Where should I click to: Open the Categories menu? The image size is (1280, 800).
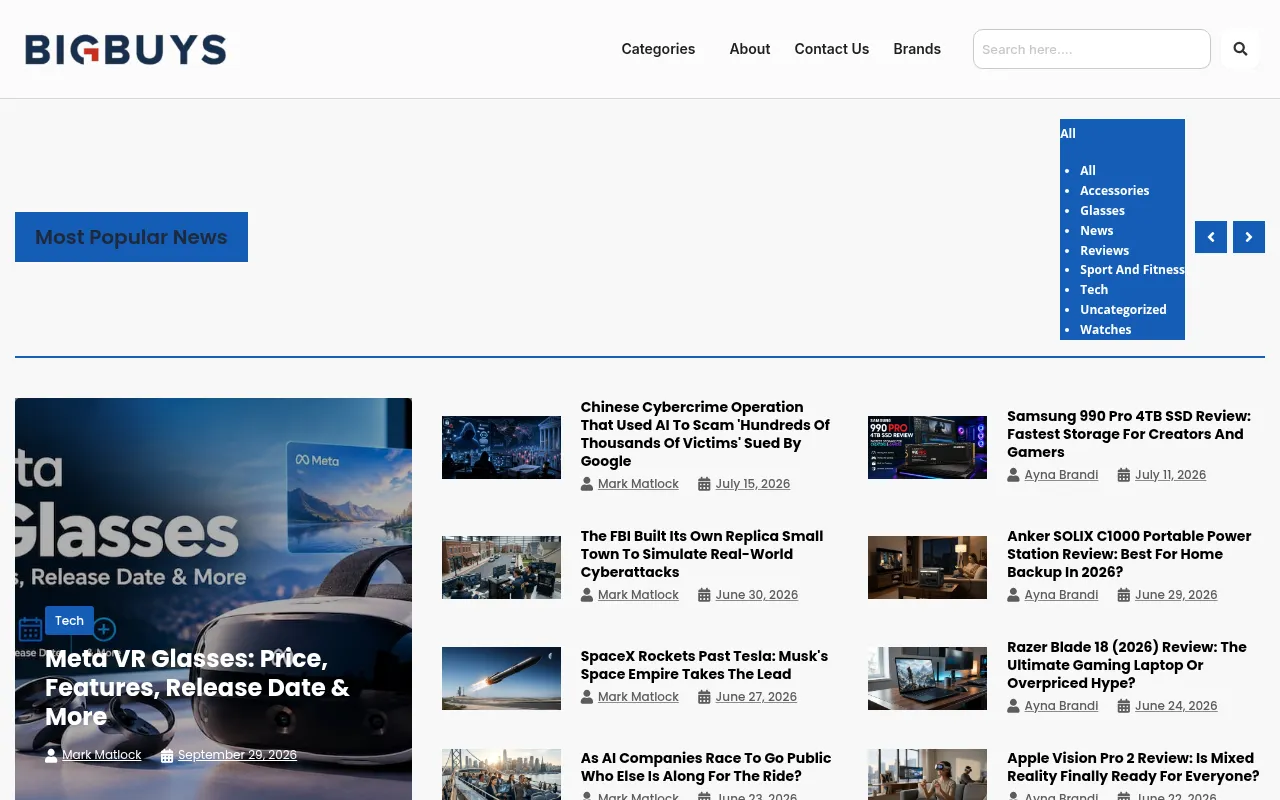pos(658,49)
